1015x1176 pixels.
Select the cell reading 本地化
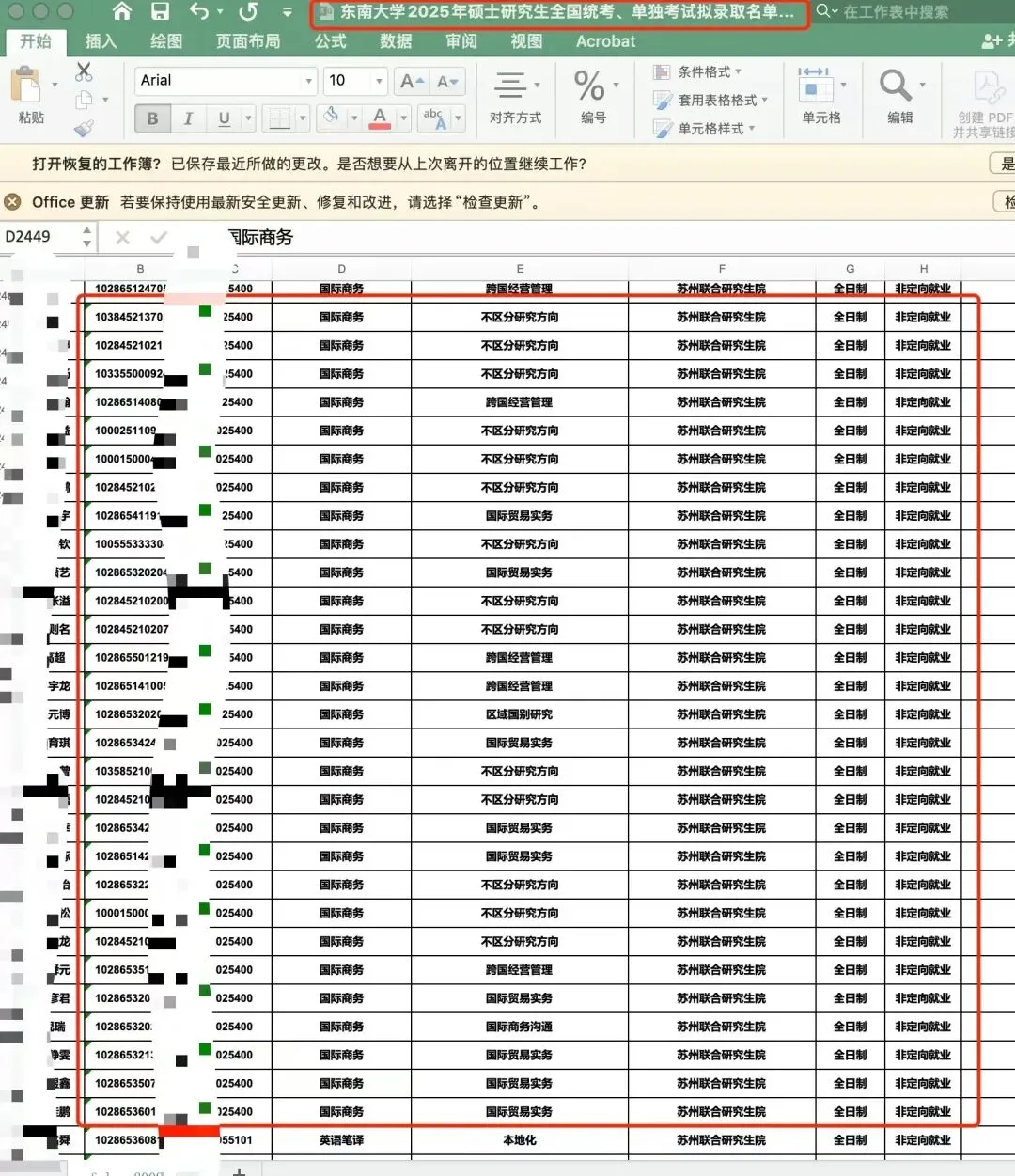(x=520, y=1140)
